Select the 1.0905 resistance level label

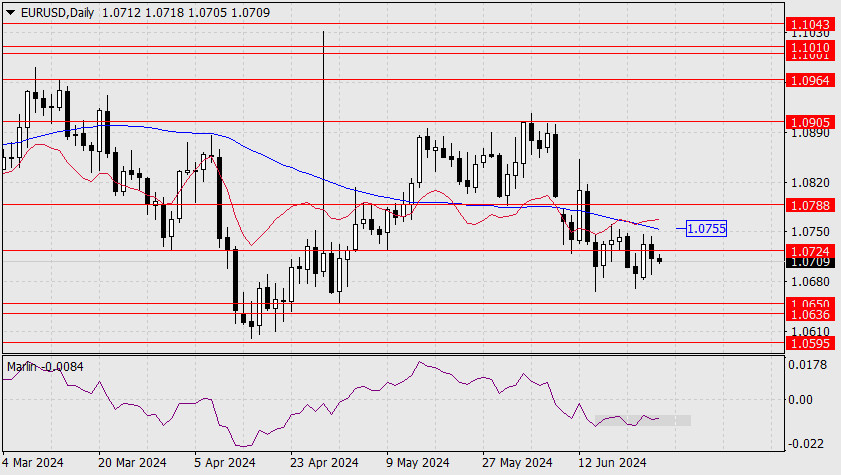pos(810,123)
